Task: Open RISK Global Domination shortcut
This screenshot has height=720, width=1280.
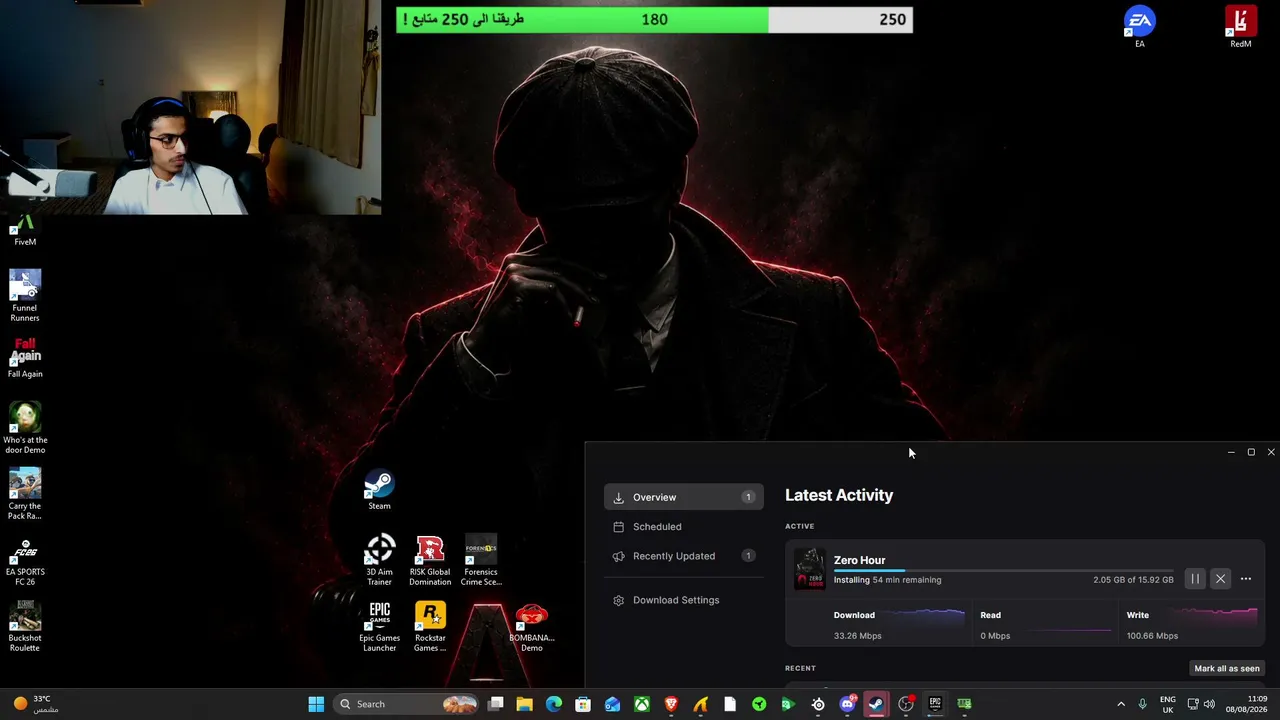Action: pyautogui.click(x=430, y=560)
